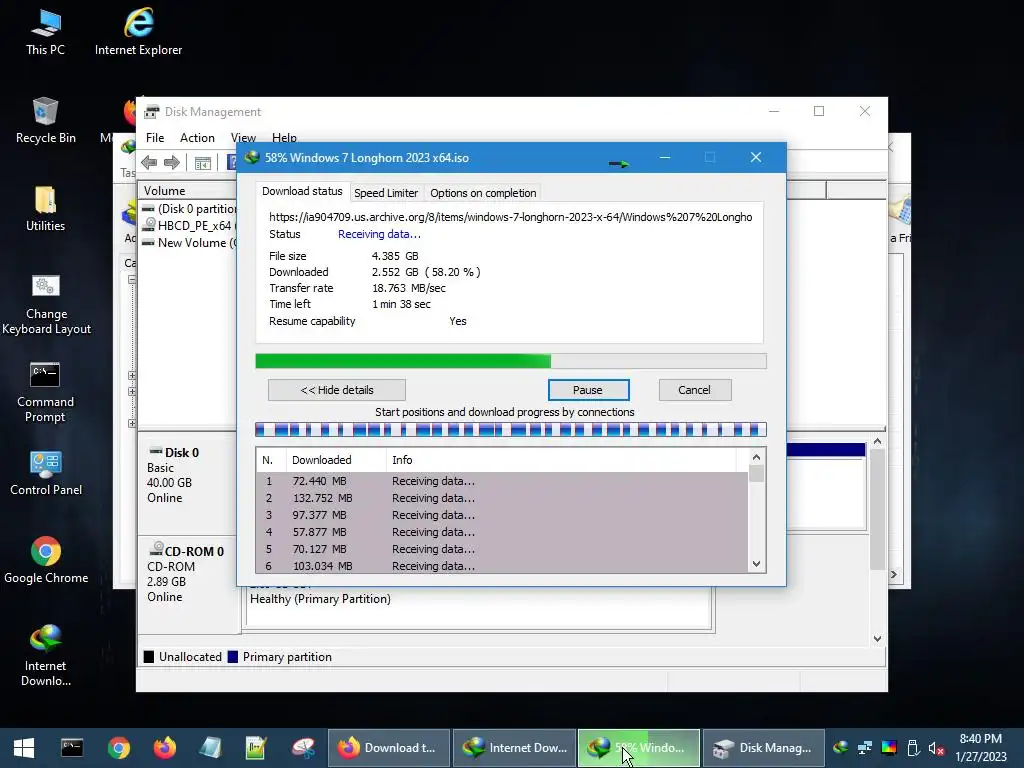The image size is (1024, 768).
Task: Open Help menu in Disk Management
Action: tap(284, 138)
